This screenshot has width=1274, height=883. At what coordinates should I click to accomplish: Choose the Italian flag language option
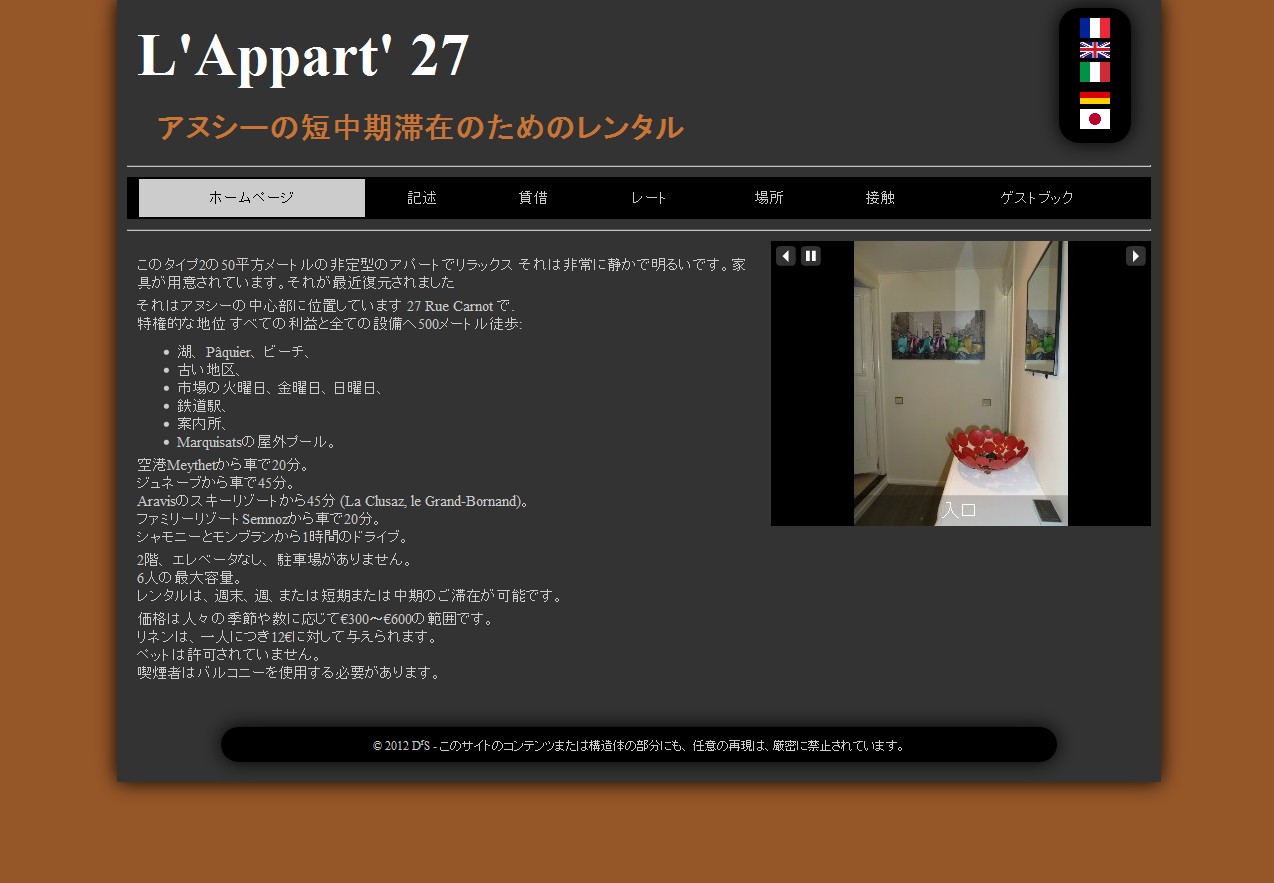pyautogui.click(x=1094, y=72)
